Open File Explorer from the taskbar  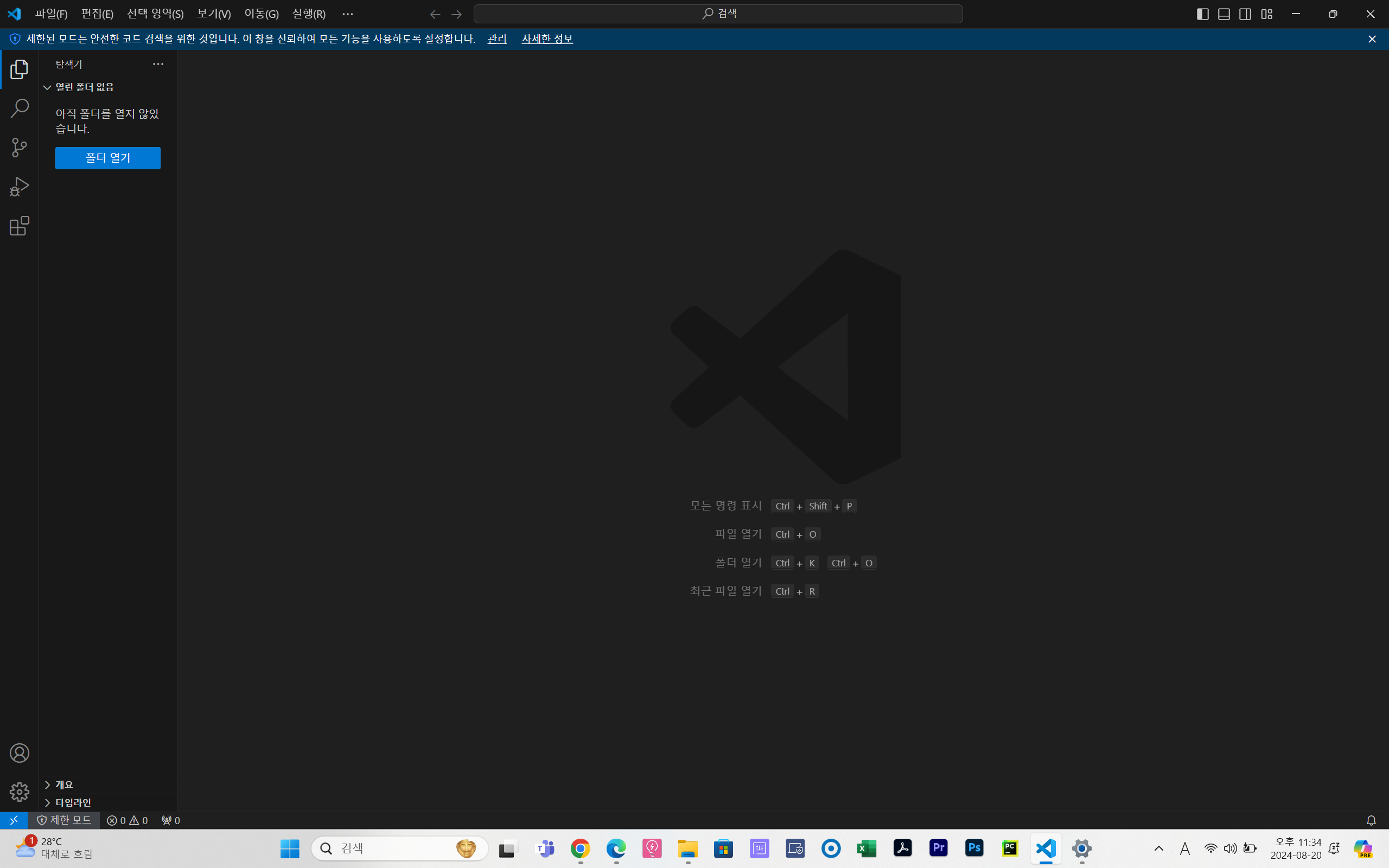tap(687, 848)
